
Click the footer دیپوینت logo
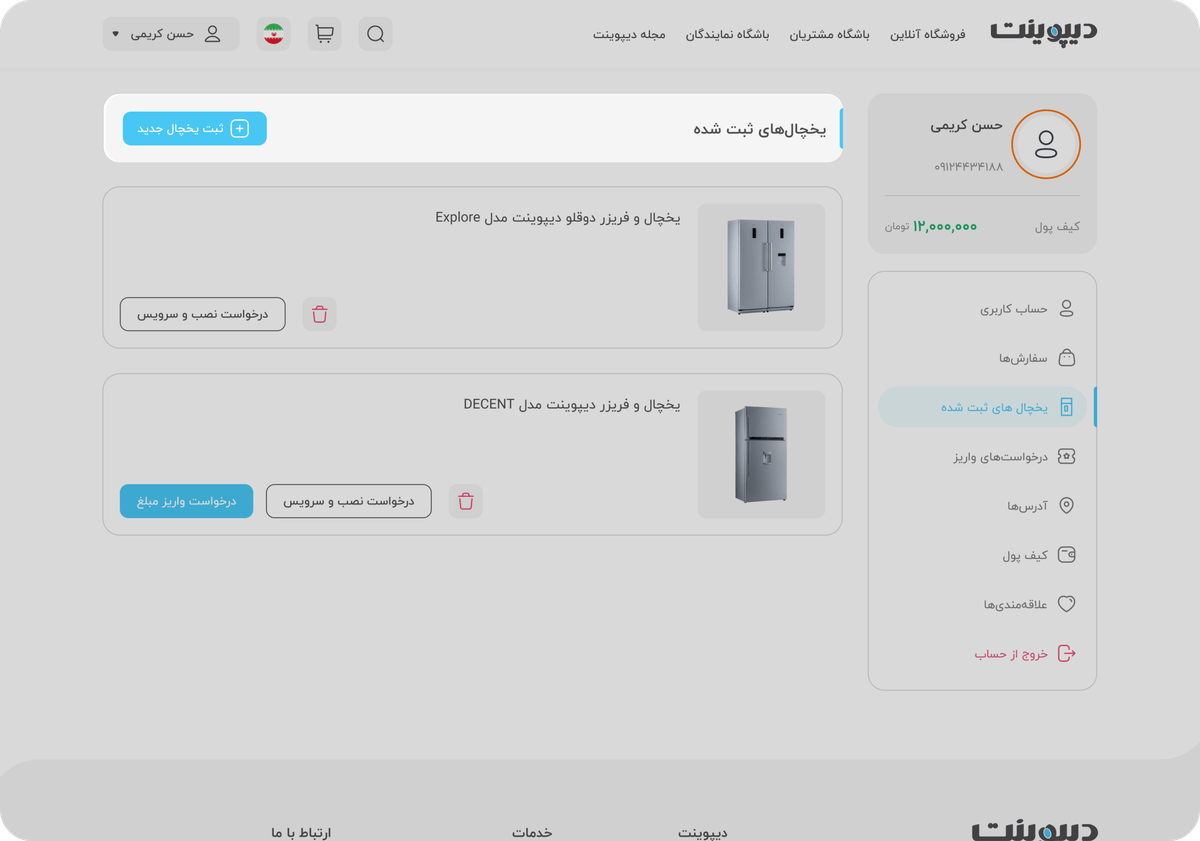point(1034,832)
